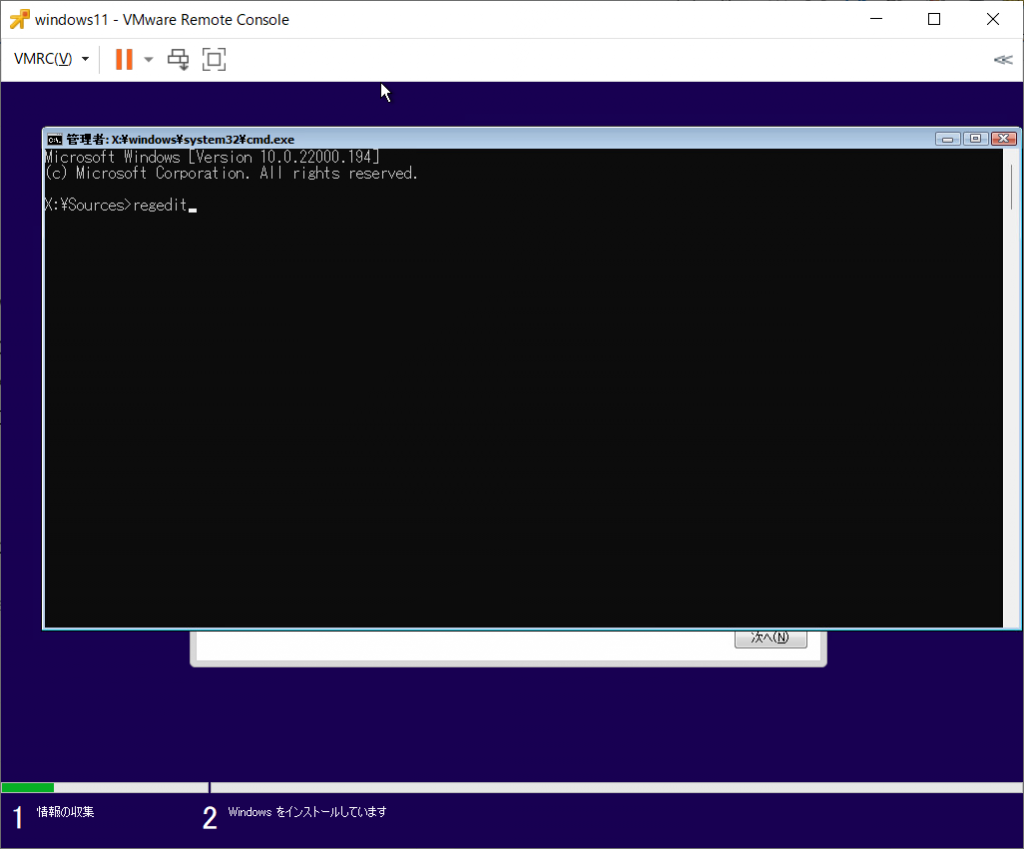The image size is (1024, 849).
Task: Click the command prompt vertical scrollbar
Action: 1011,388
